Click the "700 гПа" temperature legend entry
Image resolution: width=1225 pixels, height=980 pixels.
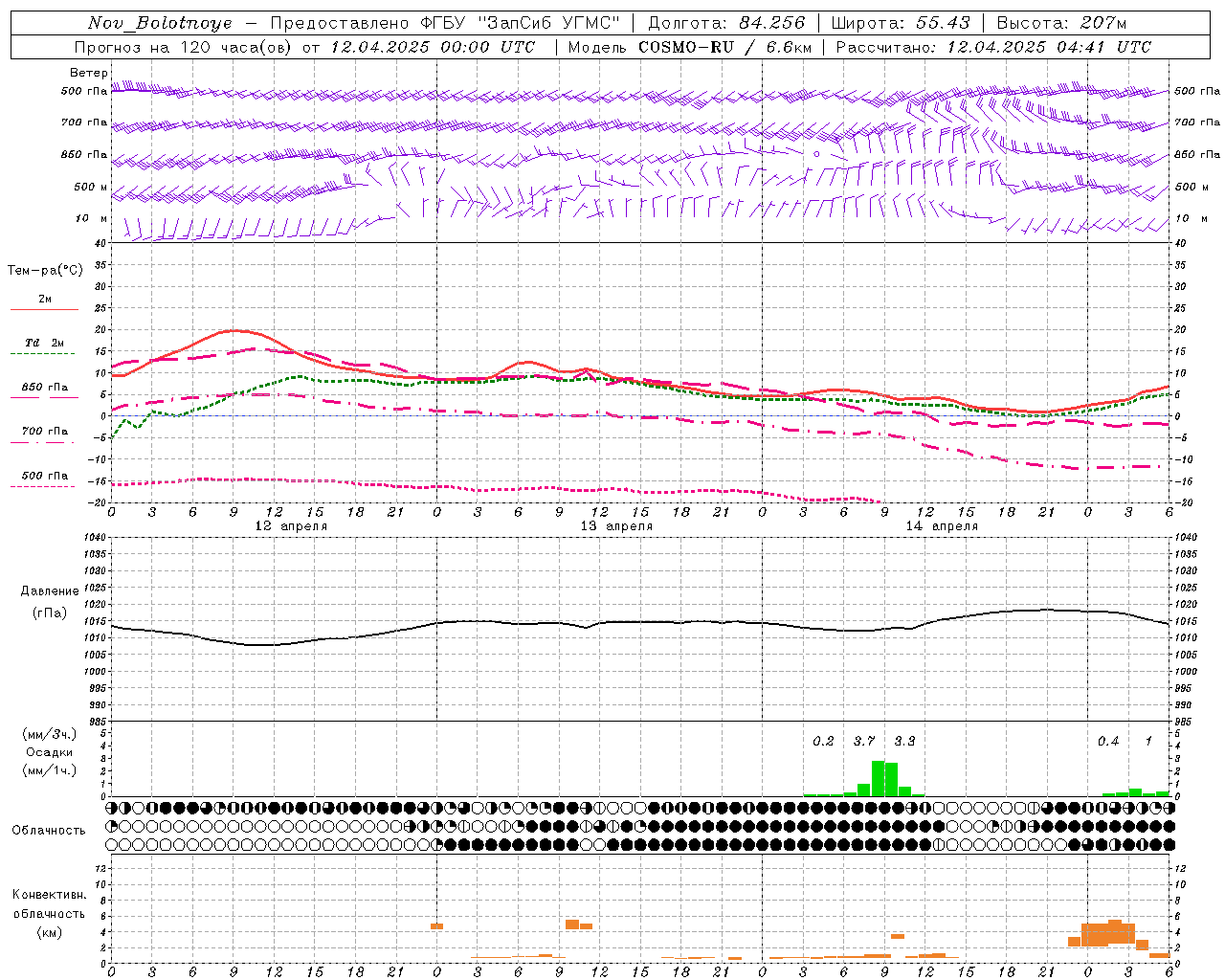[44, 432]
